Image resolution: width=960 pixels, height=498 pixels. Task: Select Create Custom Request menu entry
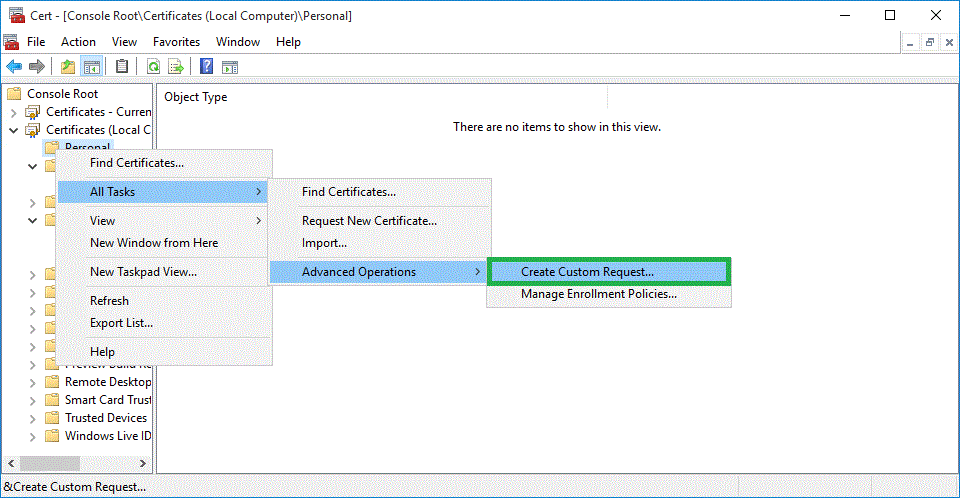click(587, 272)
